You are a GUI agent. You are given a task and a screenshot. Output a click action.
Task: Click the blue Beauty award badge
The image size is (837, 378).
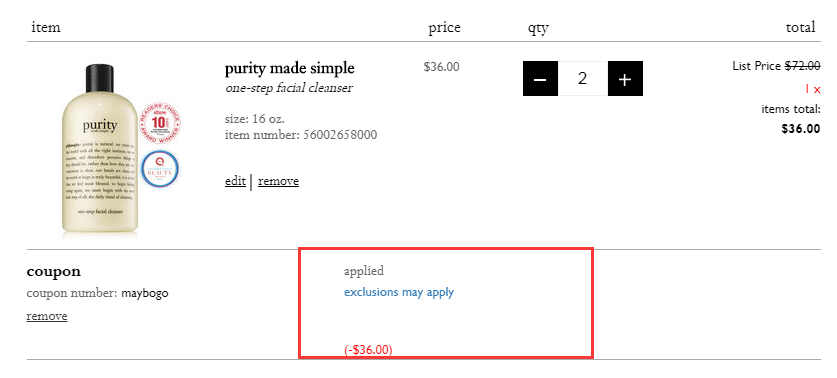click(160, 169)
